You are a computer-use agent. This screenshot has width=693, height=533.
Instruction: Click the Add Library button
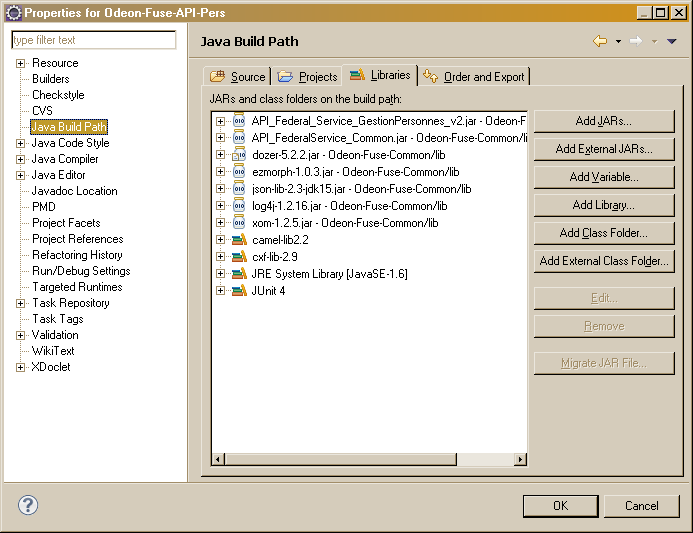click(x=603, y=205)
